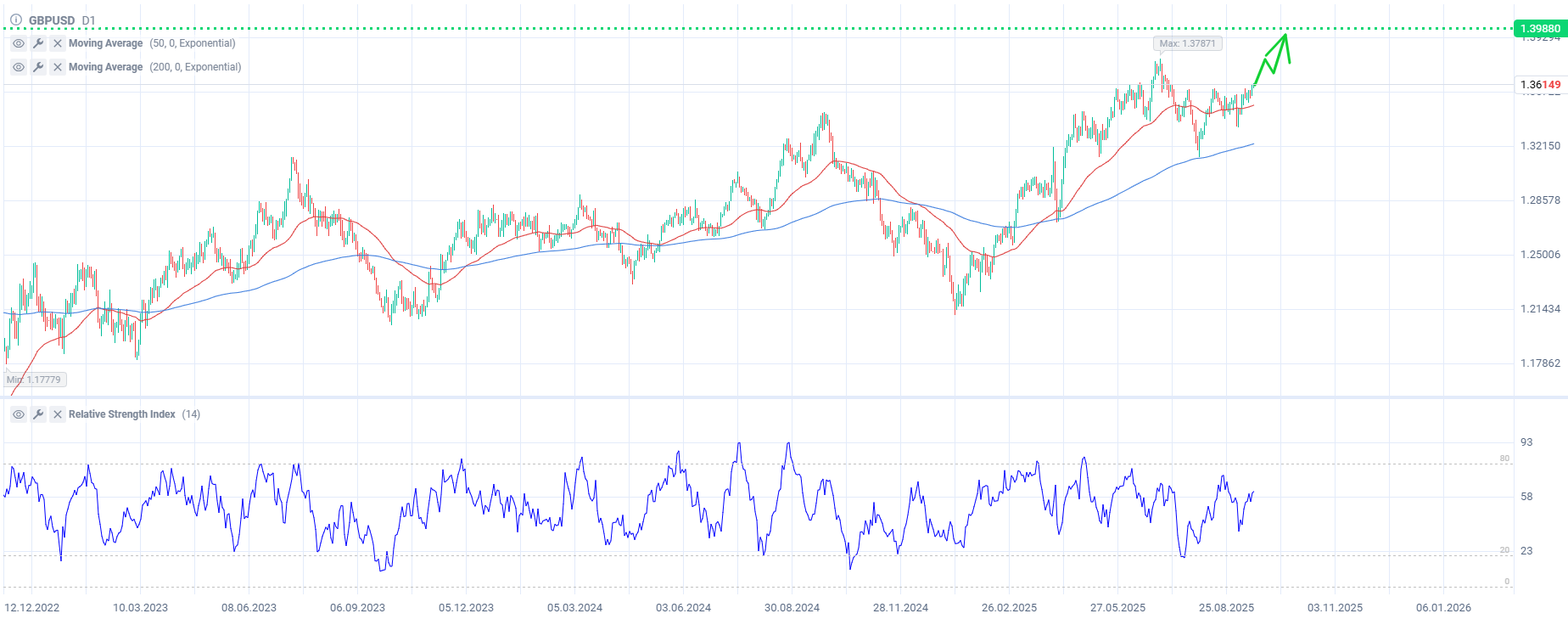Image resolution: width=1568 pixels, height=619 pixels.
Task: Open settings wrench for 50 EMA
Action: coord(38,43)
